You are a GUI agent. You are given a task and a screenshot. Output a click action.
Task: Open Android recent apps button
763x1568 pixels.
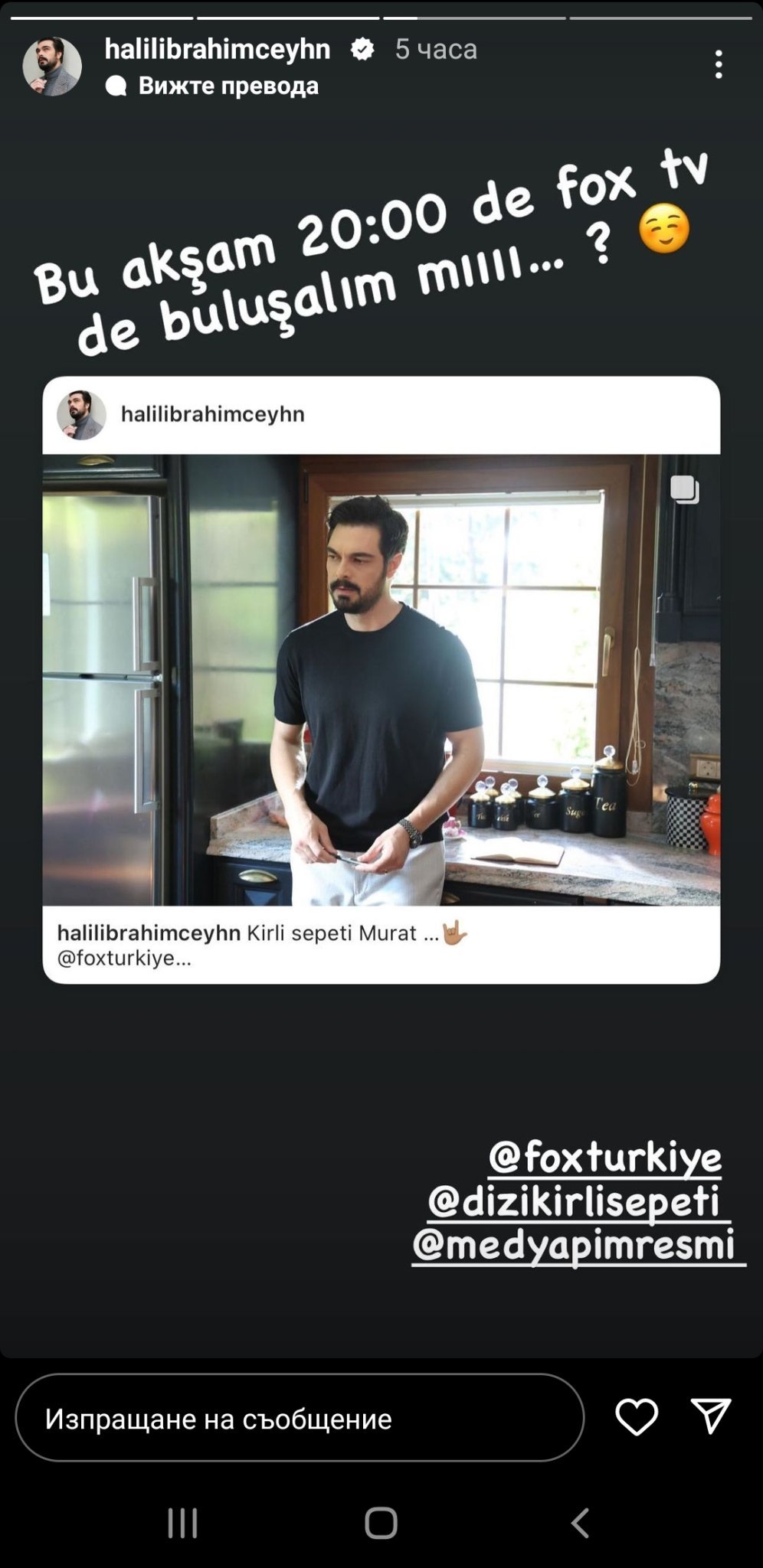coord(182,1523)
